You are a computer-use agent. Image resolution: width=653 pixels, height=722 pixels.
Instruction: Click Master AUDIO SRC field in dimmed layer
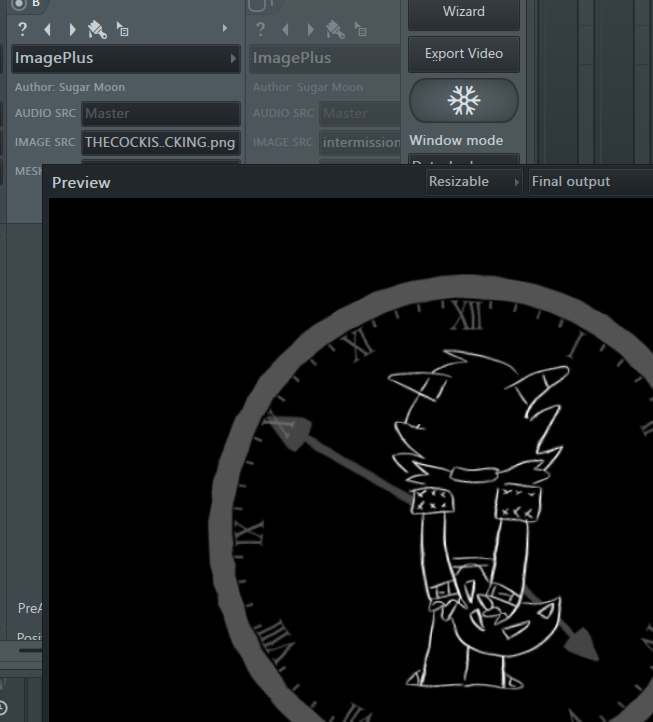(360, 113)
